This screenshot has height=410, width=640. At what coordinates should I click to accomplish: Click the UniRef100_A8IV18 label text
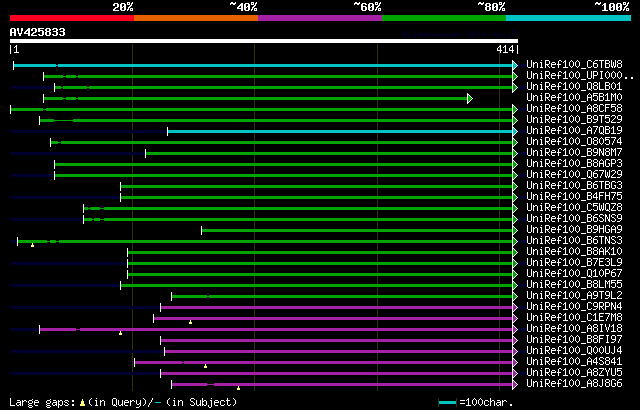pyautogui.click(x=574, y=329)
